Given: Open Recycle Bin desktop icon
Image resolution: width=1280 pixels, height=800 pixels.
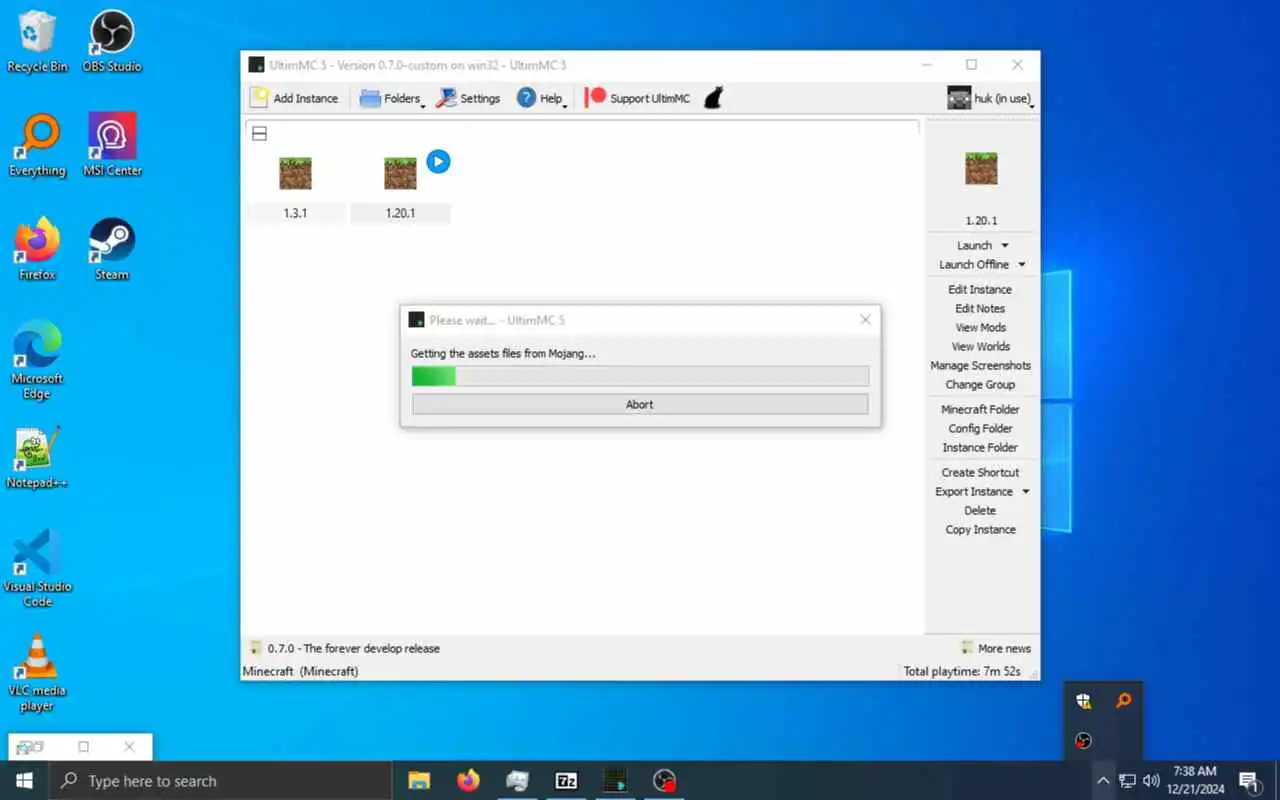Looking at the screenshot, I should point(38,42).
